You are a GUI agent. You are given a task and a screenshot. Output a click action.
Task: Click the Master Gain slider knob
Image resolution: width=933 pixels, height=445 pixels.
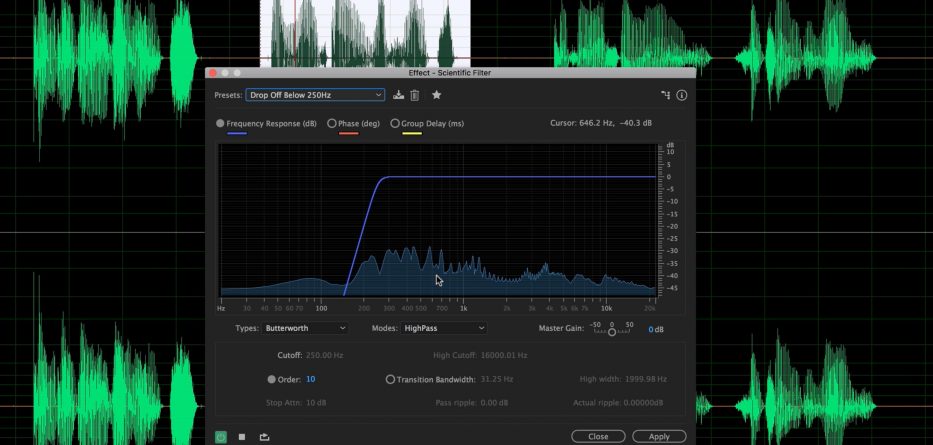(x=612, y=332)
